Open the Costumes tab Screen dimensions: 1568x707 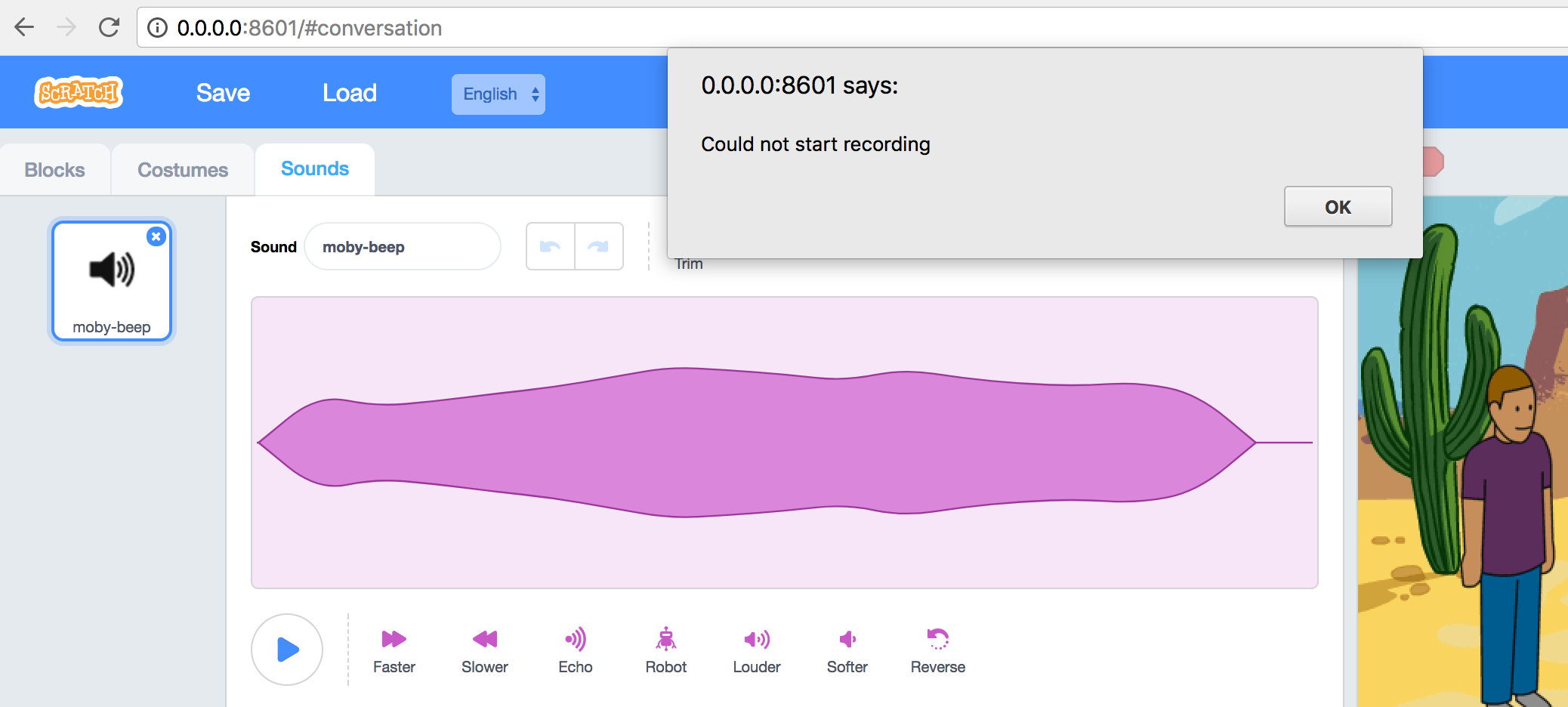(x=182, y=169)
